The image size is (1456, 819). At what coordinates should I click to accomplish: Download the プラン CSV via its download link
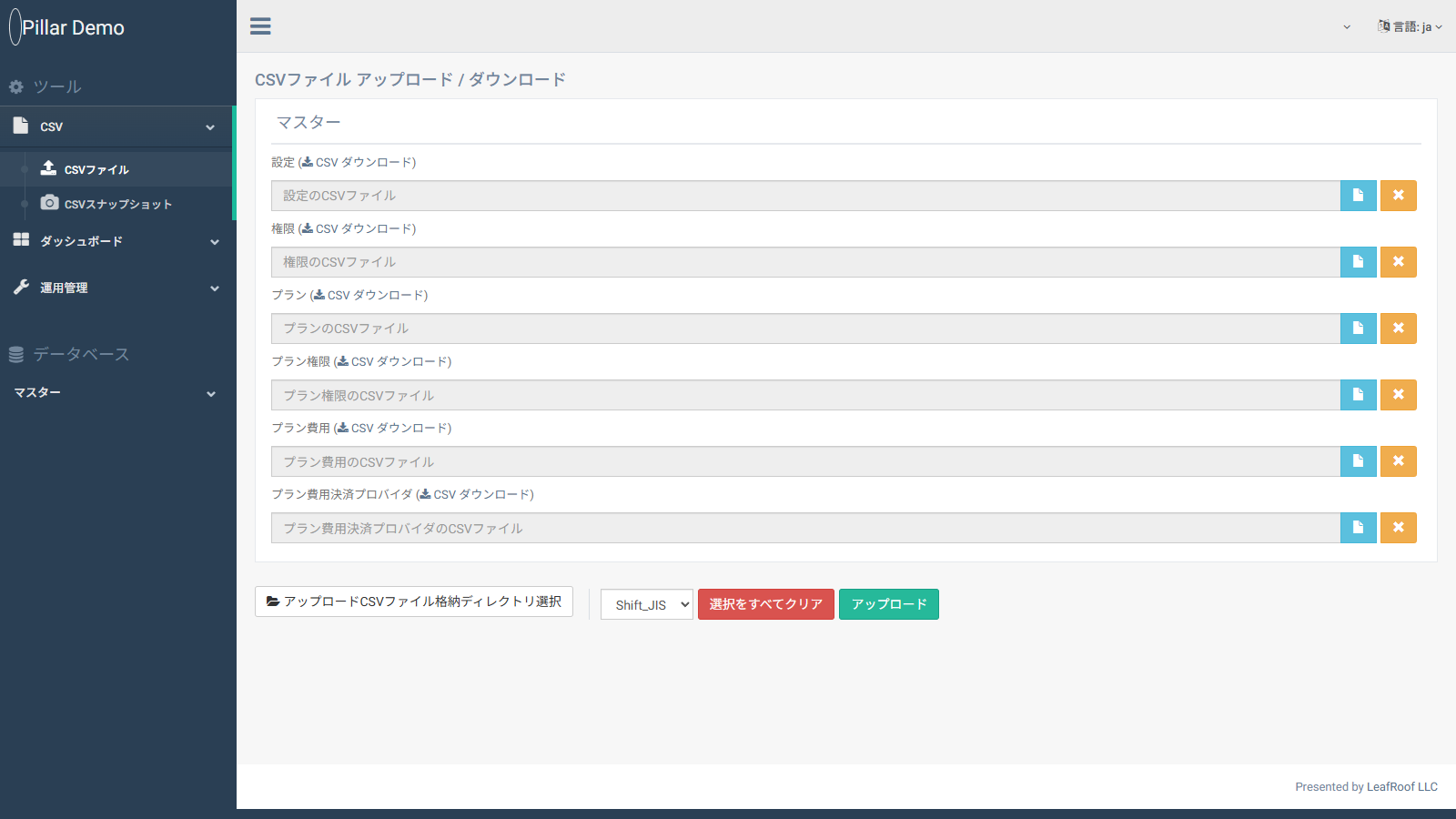[369, 295]
